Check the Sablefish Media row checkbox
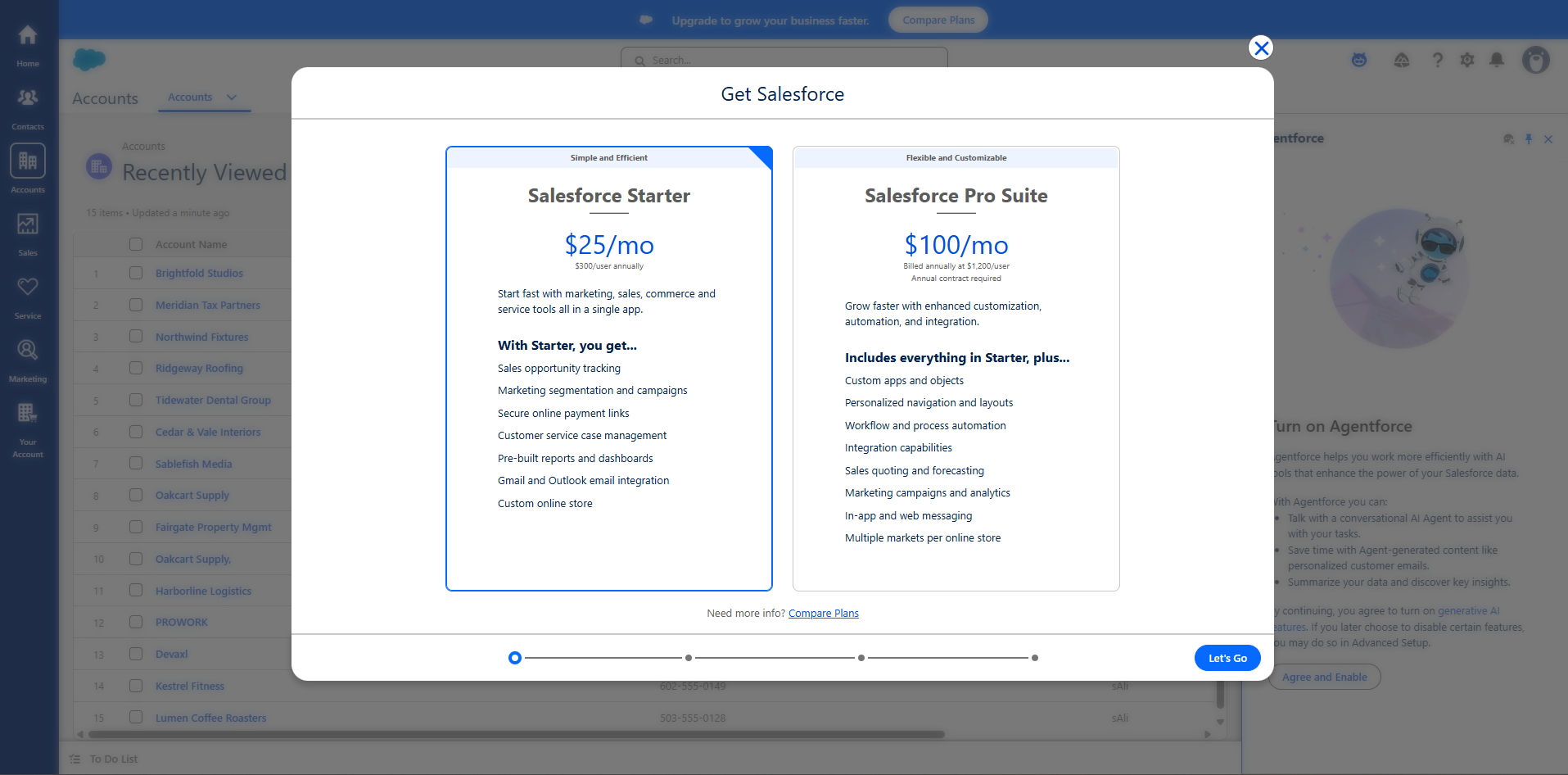 [136, 464]
